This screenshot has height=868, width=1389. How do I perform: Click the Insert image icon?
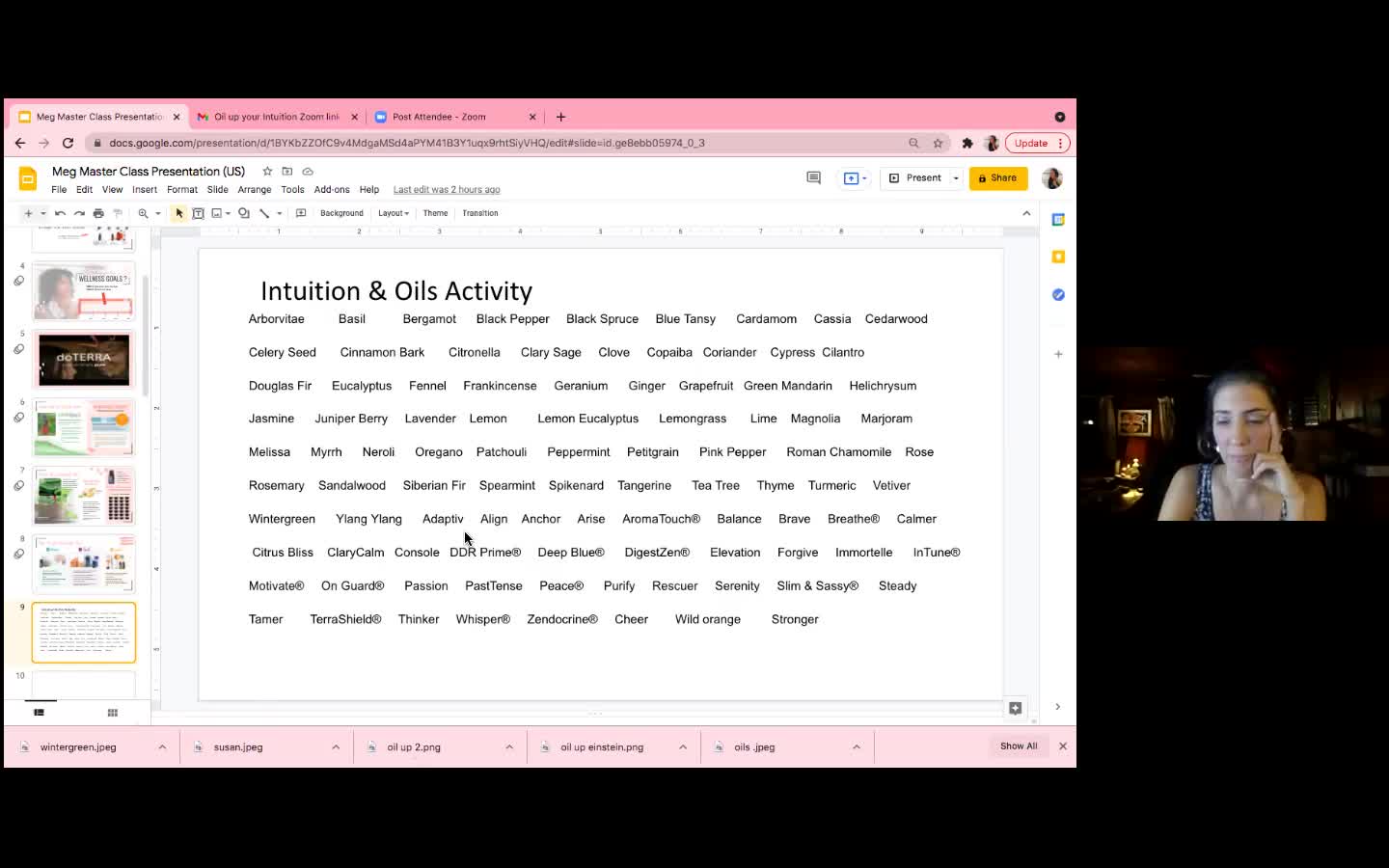pos(216,213)
